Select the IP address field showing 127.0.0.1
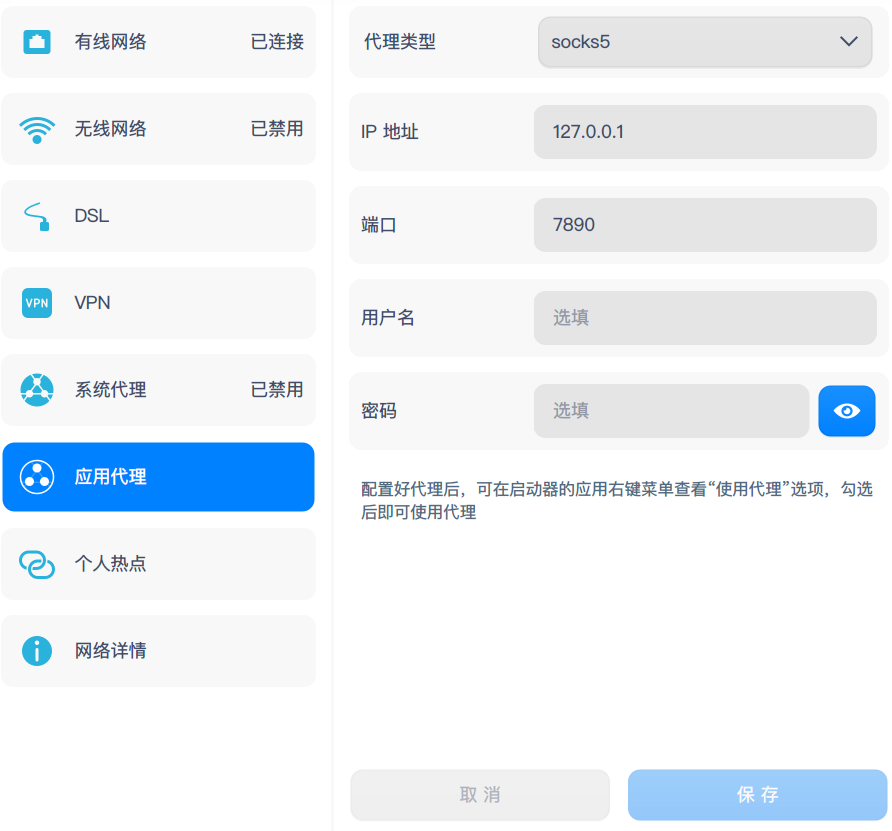The width and height of the screenshot is (892, 831). point(704,131)
